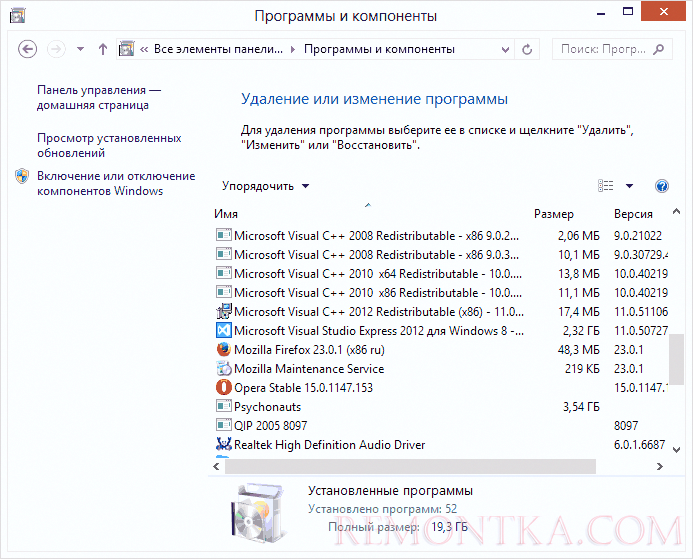Open recent locations dropdown arrow

pyautogui.click(x=80, y=49)
